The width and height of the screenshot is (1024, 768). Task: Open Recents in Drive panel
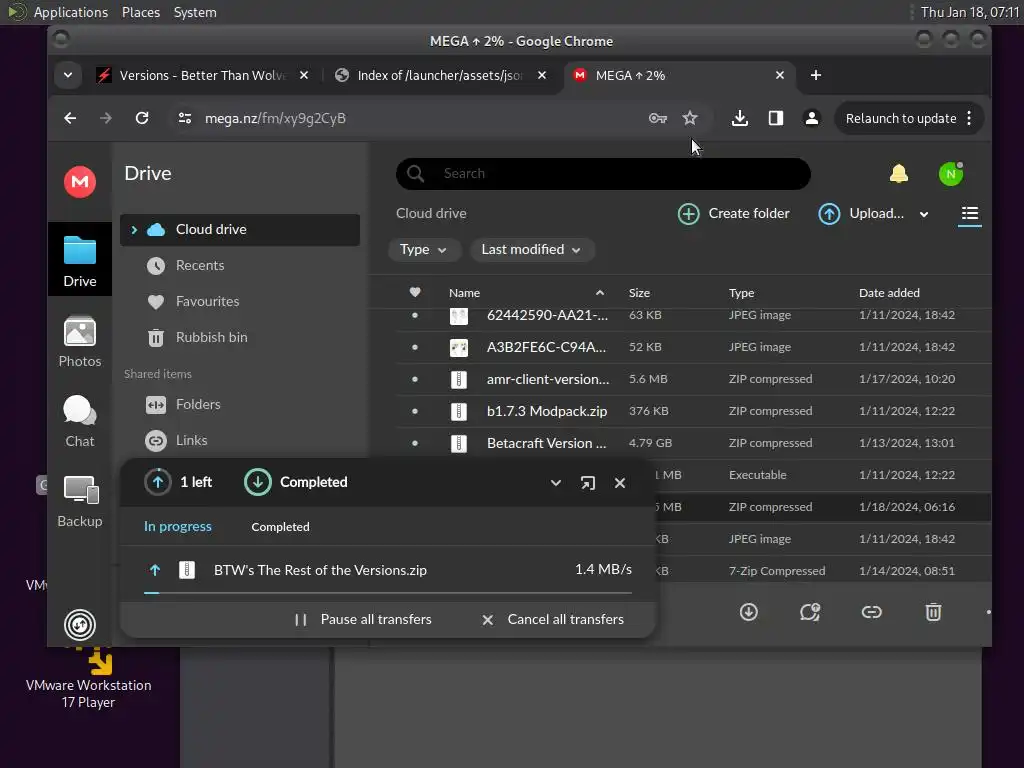[200, 265]
